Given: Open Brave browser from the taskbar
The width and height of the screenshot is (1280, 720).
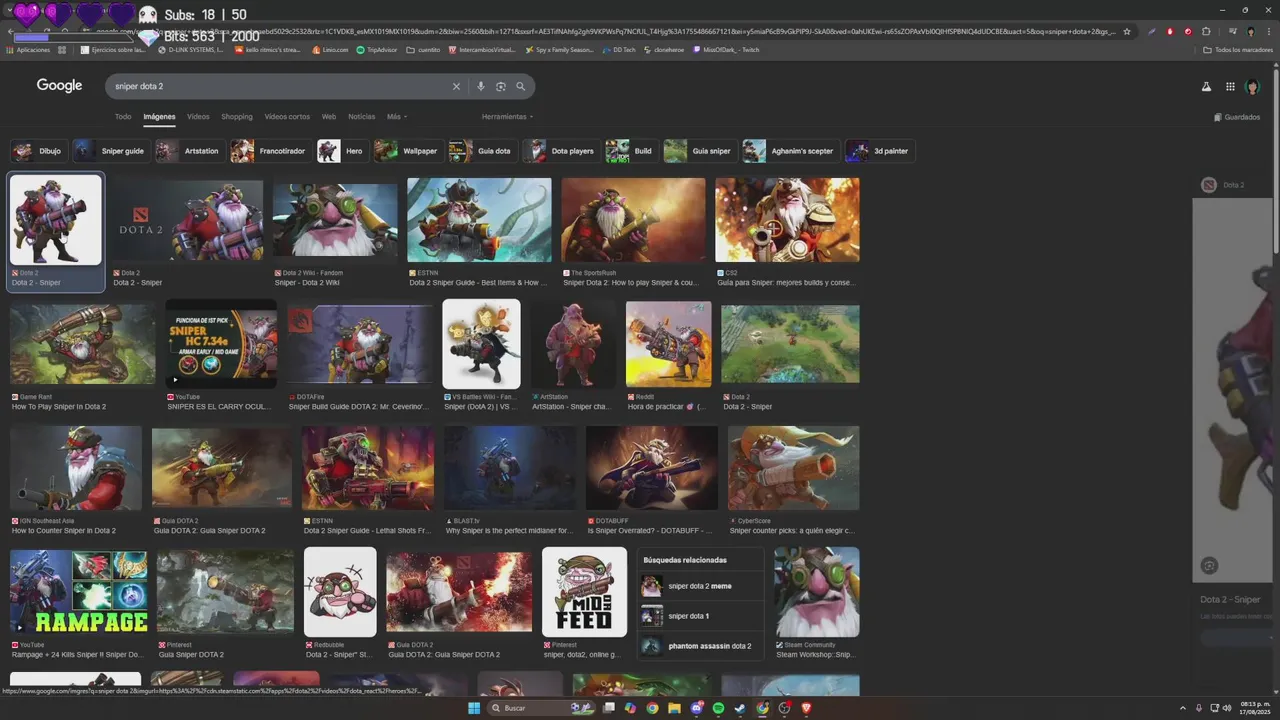Looking at the screenshot, I should [x=806, y=708].
